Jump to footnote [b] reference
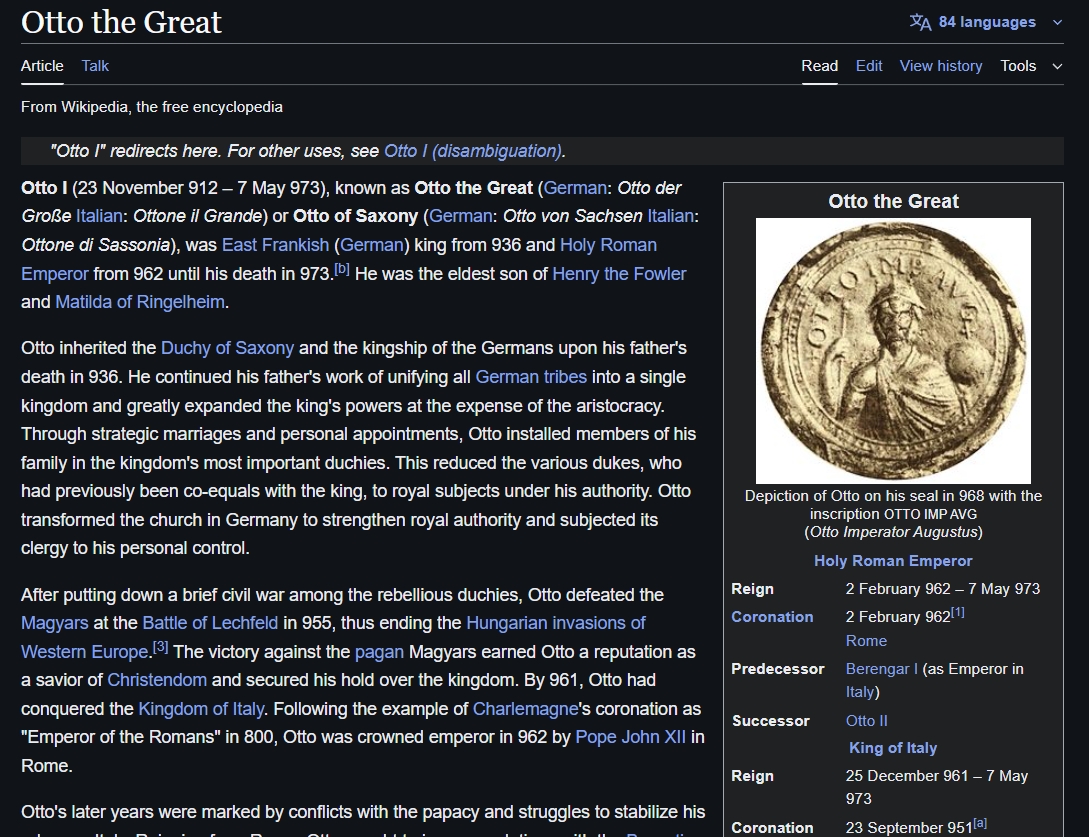1089x837 pixels. tap(341, 269)
